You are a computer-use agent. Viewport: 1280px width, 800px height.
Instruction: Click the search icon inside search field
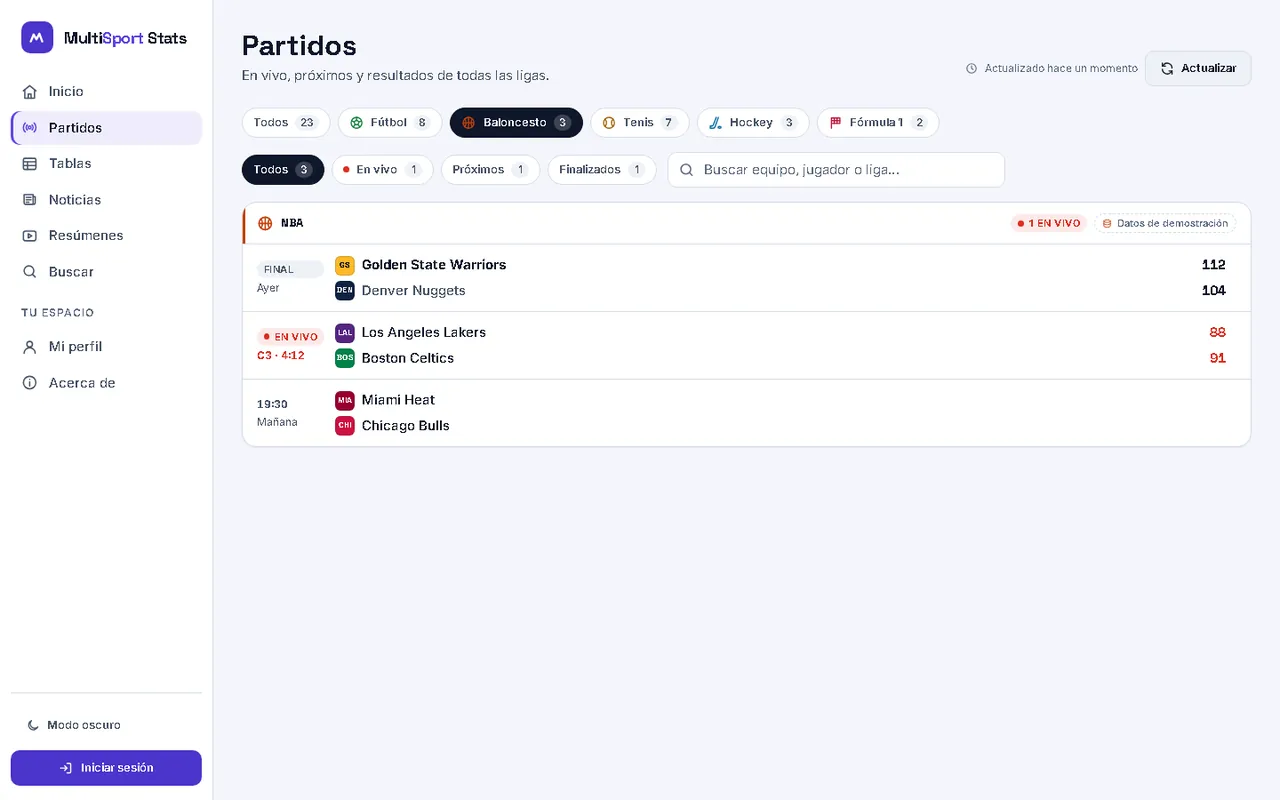coord(687,169)
